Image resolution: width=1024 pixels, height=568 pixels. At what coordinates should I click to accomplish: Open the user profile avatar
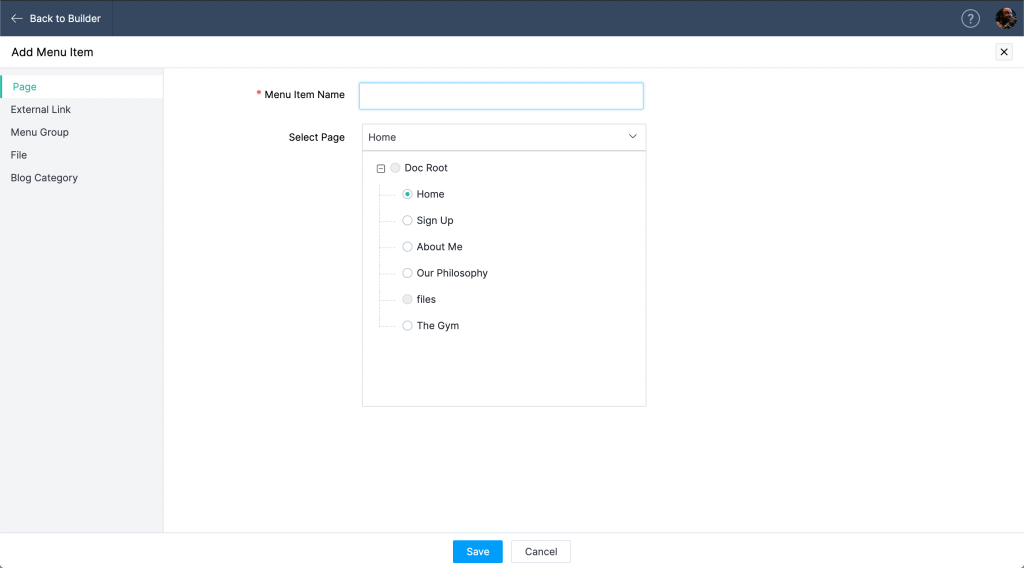click(x=1005, y=18)
